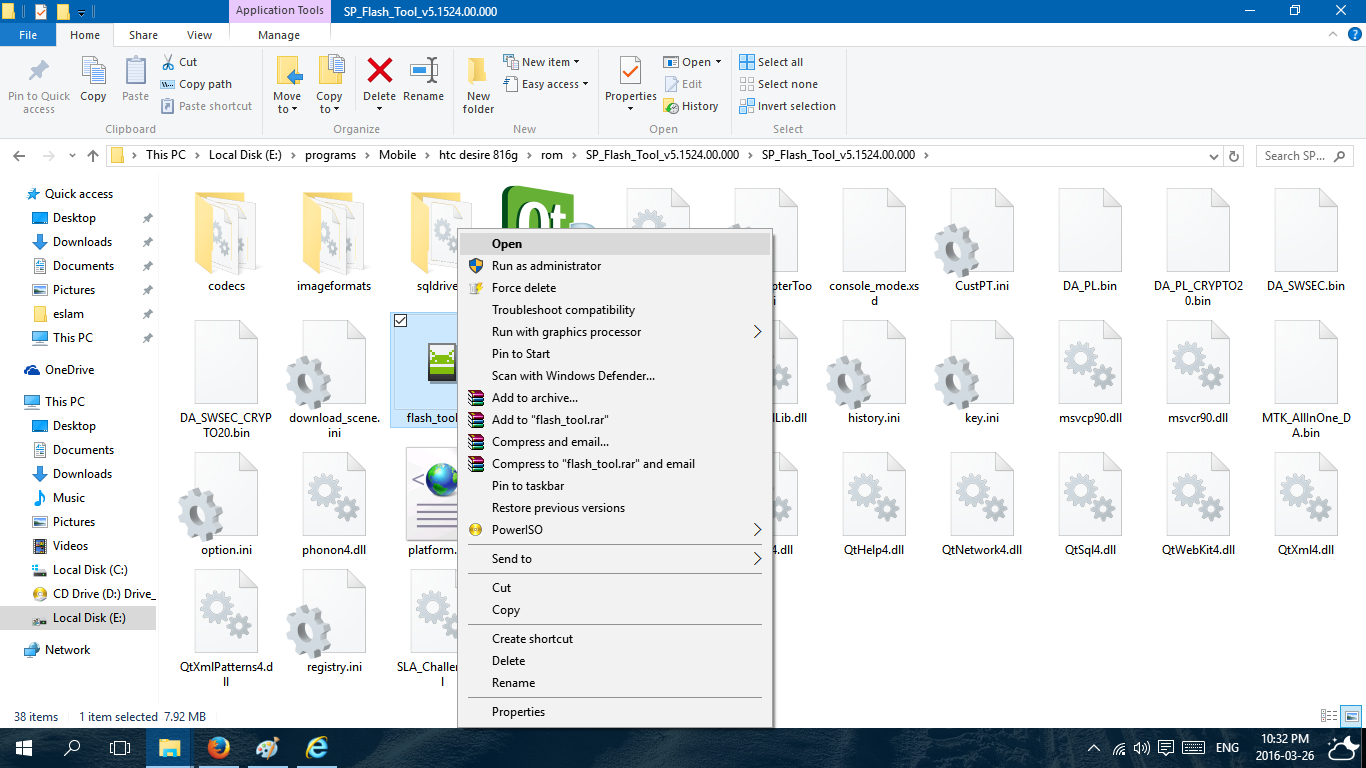Open the Manage tab under Application Tools

pyautogui.click(x=279, y=35)
